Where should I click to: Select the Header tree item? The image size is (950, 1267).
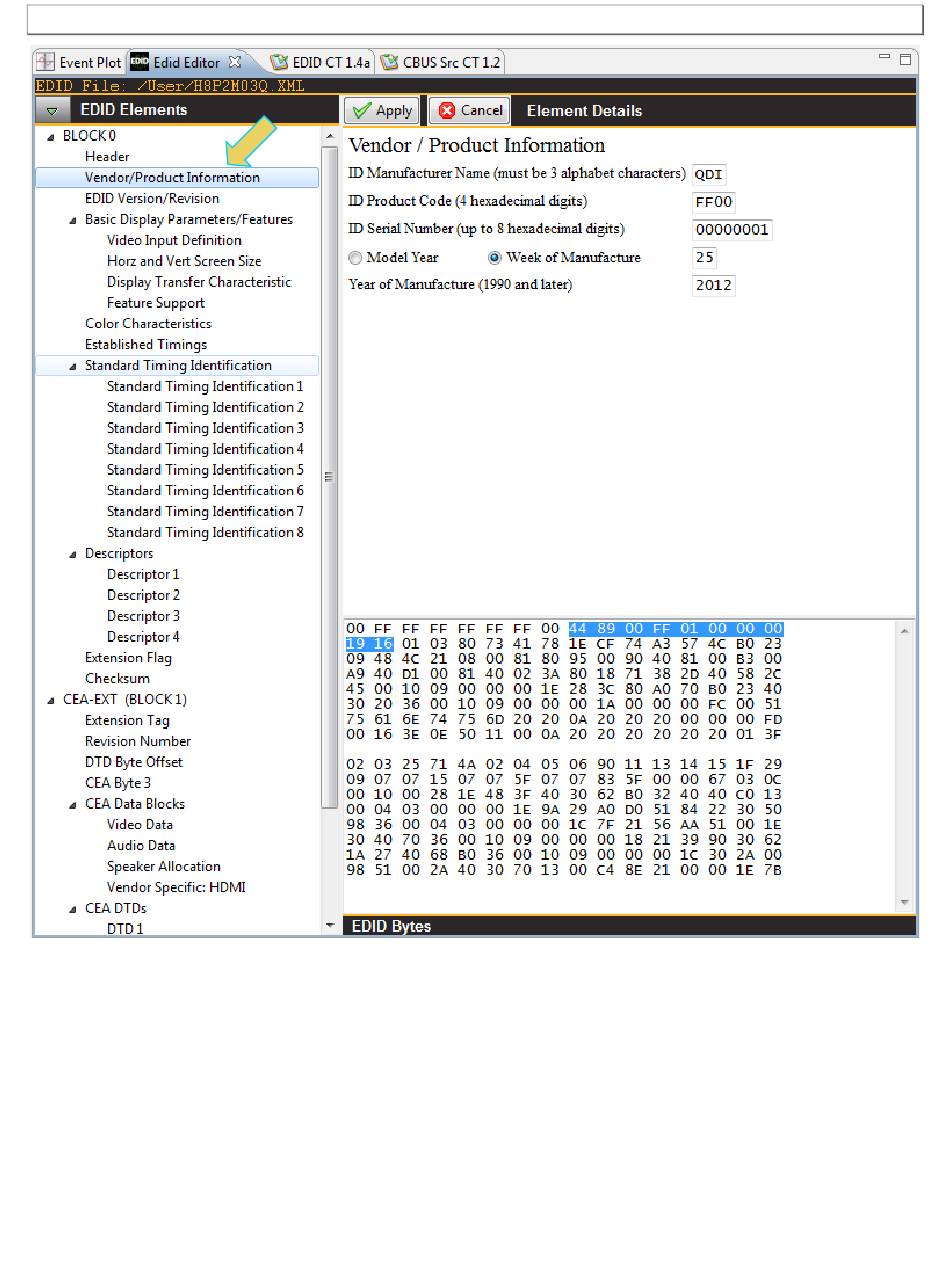[x=107, y=157]
